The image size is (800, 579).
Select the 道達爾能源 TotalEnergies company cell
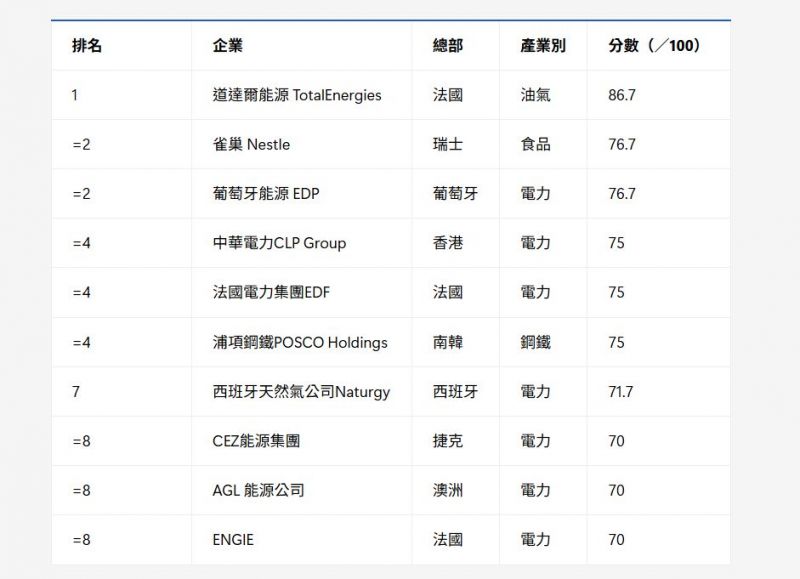[x=297, y=95]
